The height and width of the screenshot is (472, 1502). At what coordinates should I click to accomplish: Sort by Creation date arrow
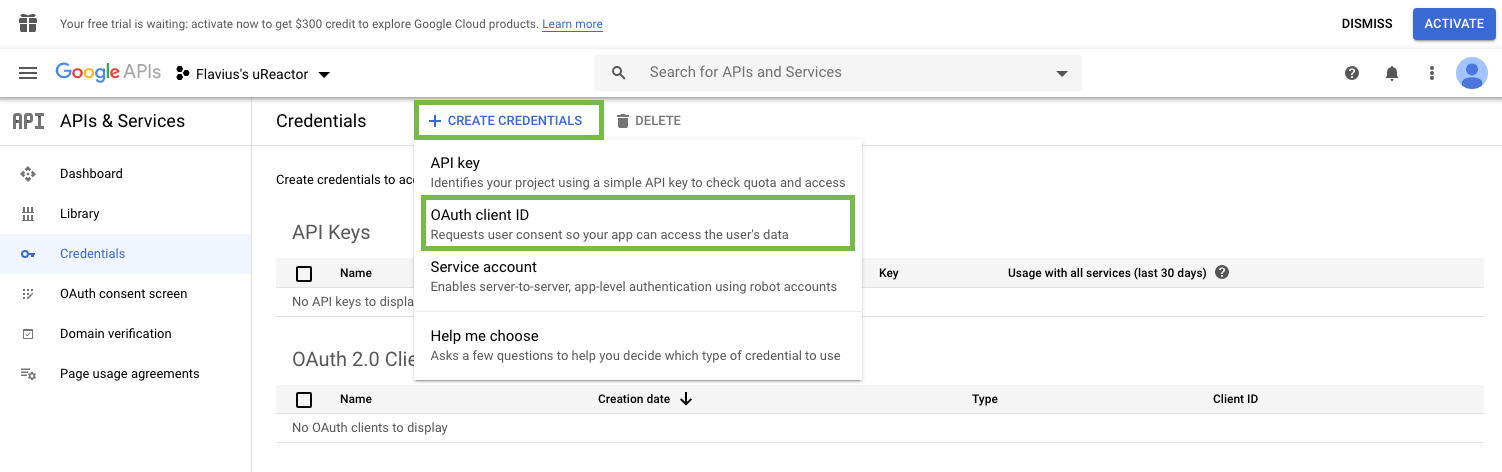[x=686, y=399]
